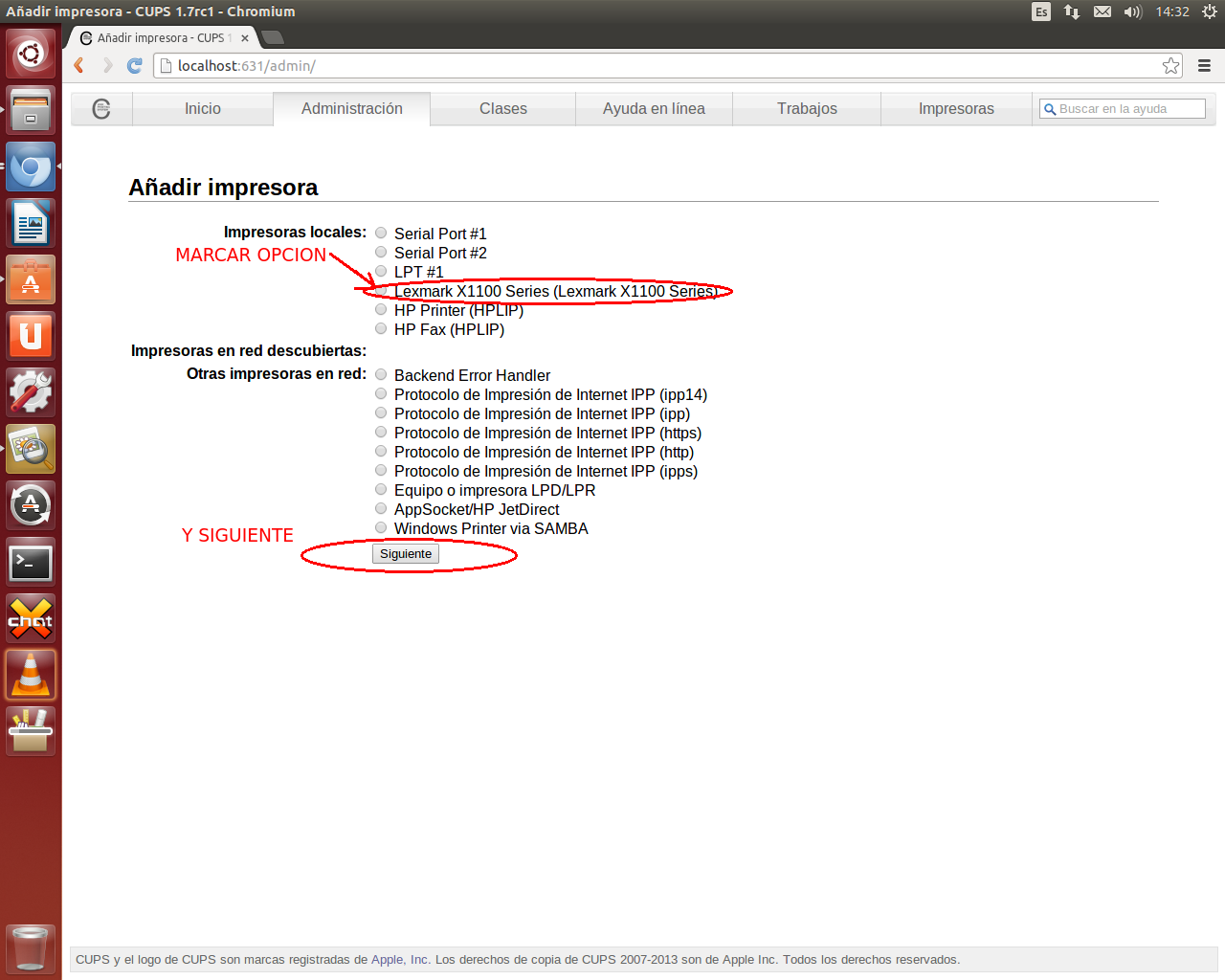Open the Ayuda en línea tab

click(654, 109)
